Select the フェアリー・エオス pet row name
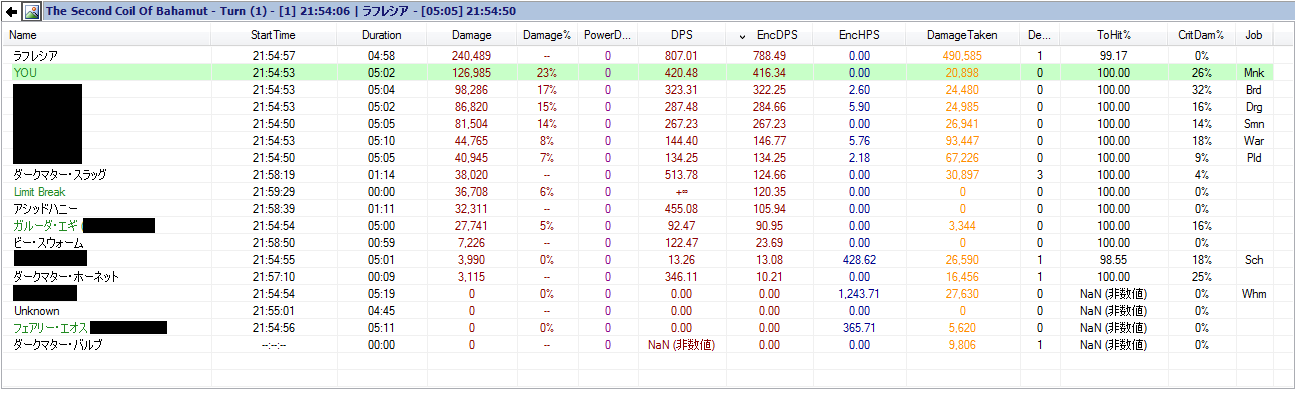Viewport: 1296px width, 394px height. pos(51,328)
